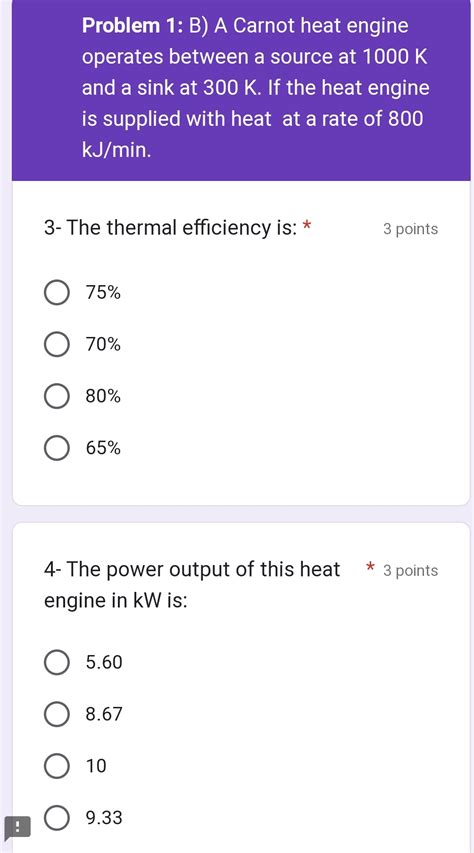
Task: Click the thermal efficiency question title
Action: tap(170, 228)
